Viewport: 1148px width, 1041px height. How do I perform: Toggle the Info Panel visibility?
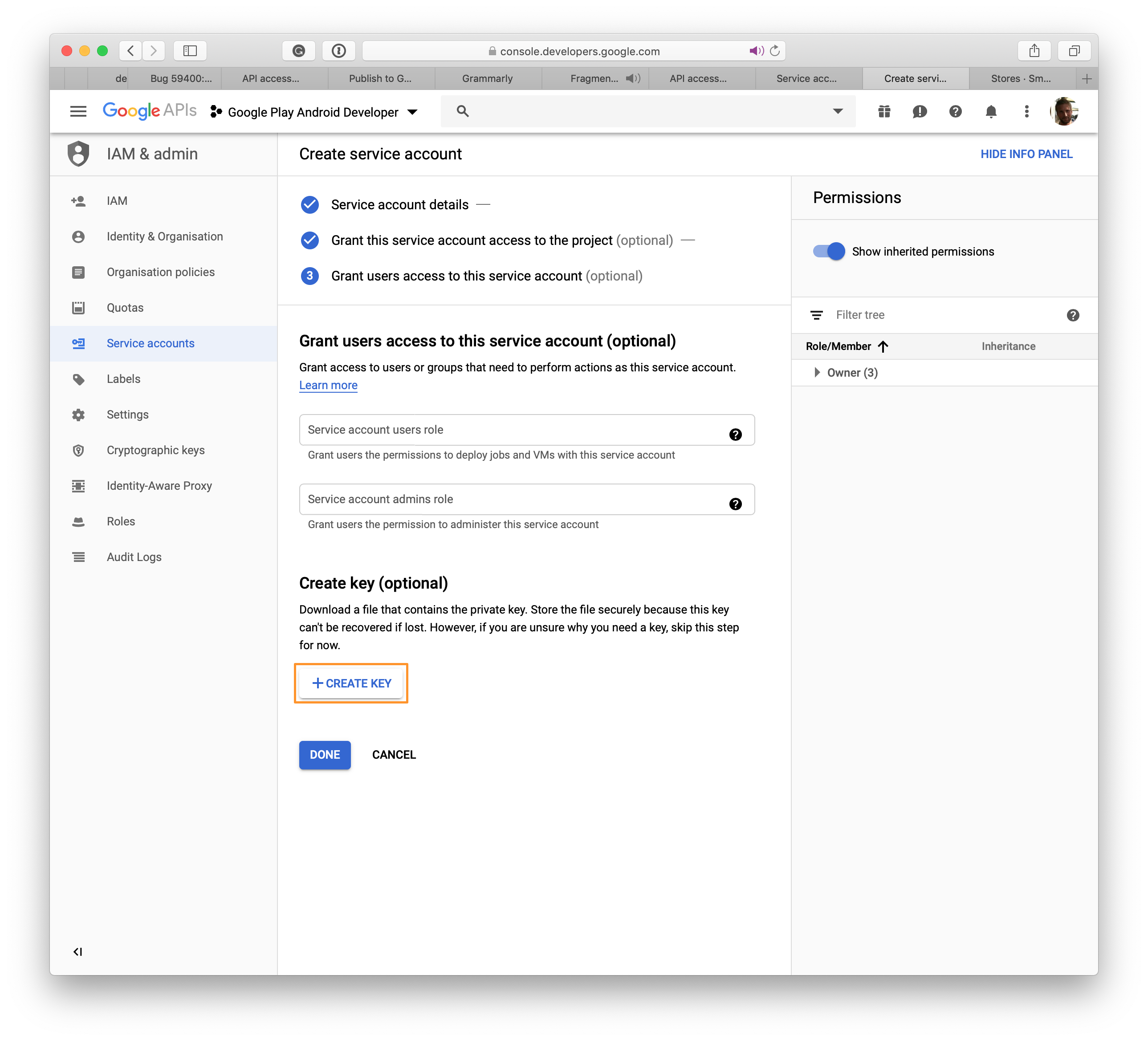click(x=1025, y=153)
